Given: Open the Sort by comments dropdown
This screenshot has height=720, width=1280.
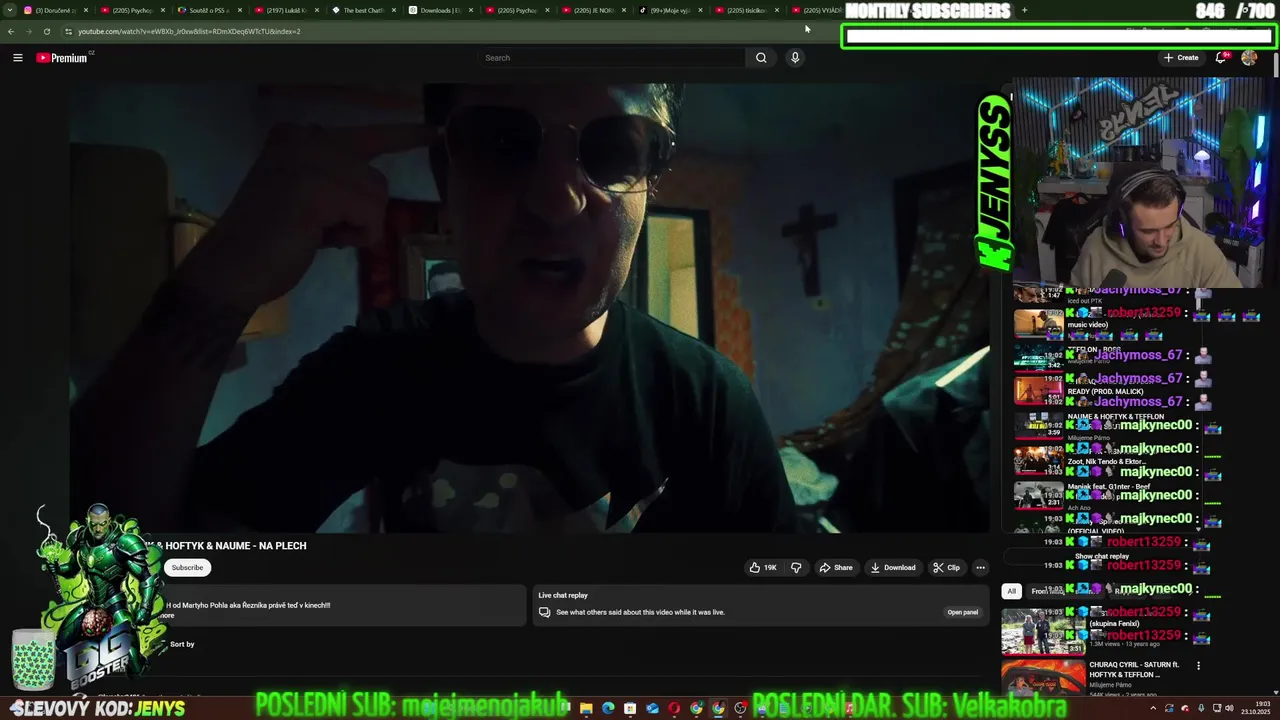Looking at the screenshot, I should pos(182,644).
